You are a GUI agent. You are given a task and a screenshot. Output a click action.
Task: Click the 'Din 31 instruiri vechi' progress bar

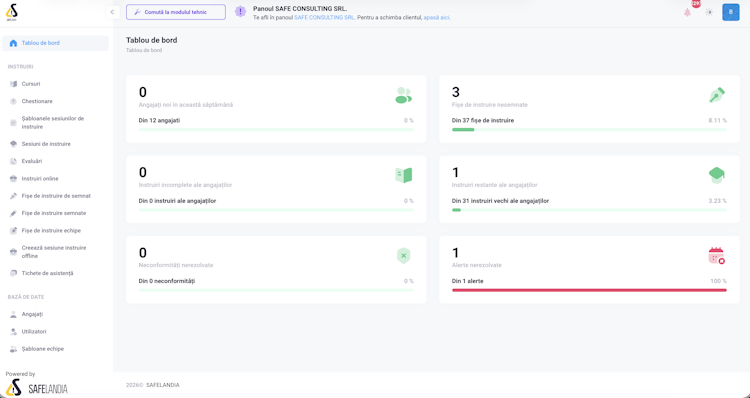(x=589, y=210)
